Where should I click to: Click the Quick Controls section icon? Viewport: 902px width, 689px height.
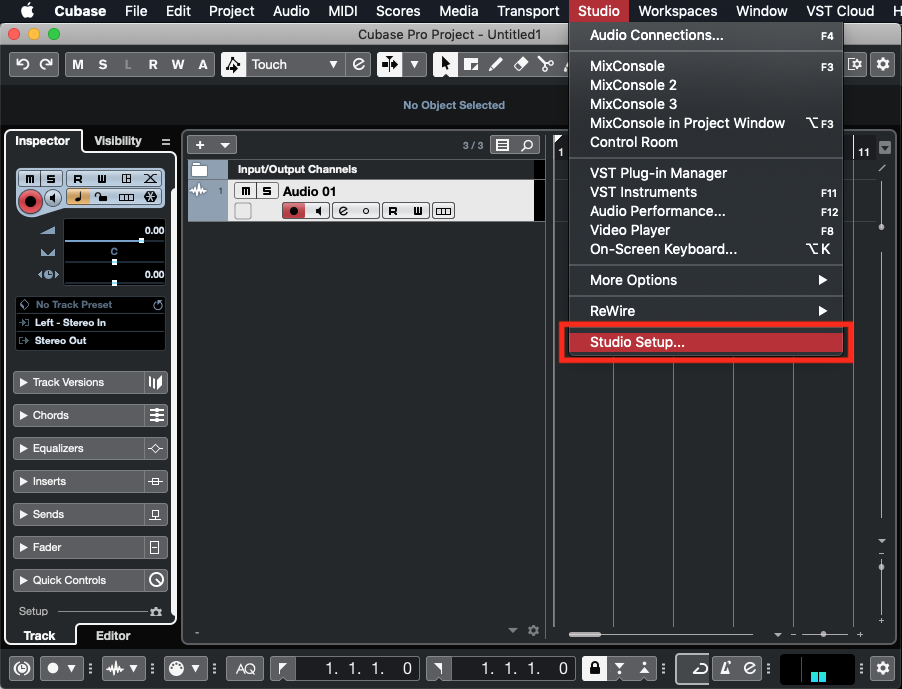156,580
